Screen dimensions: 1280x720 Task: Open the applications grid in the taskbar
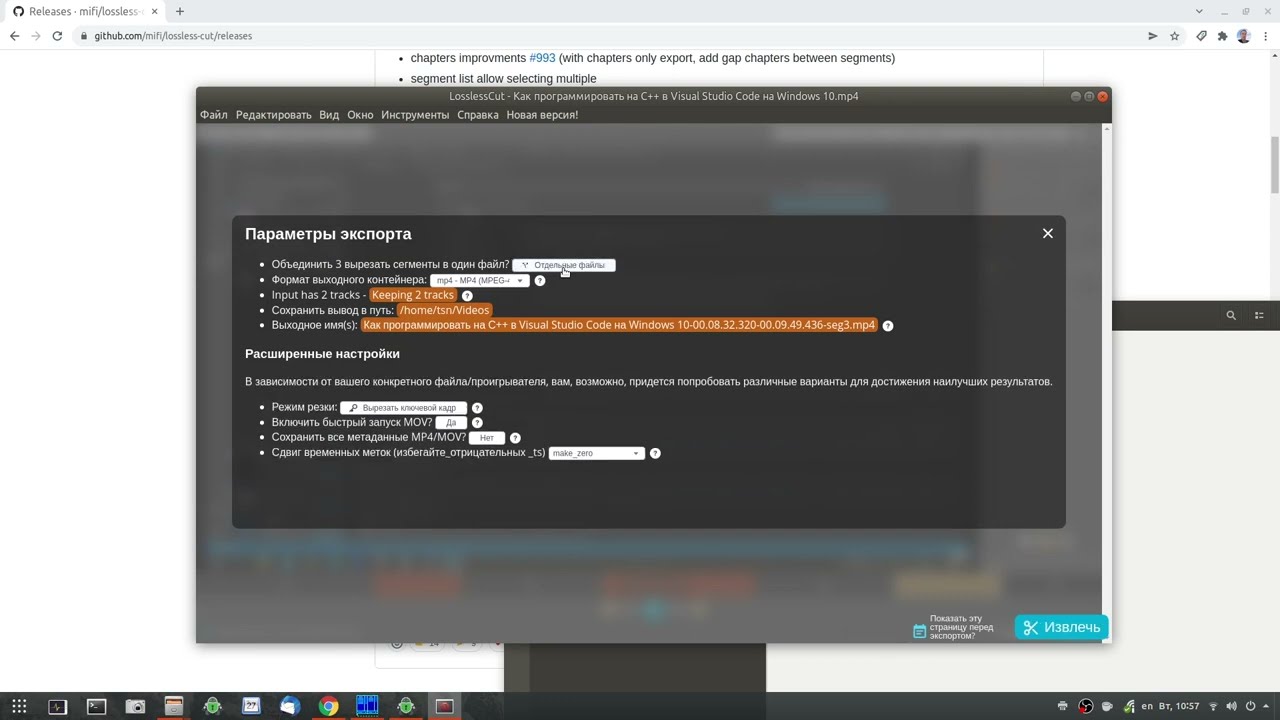pyautogui.click(x=19, y=706)
